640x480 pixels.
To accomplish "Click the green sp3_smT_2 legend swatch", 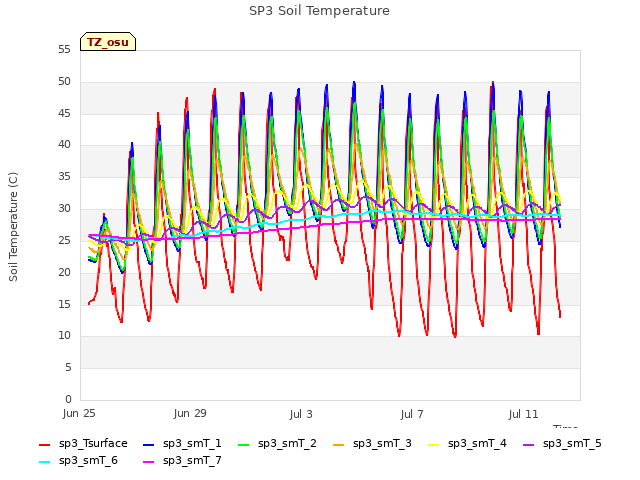I will pos(244,444).
